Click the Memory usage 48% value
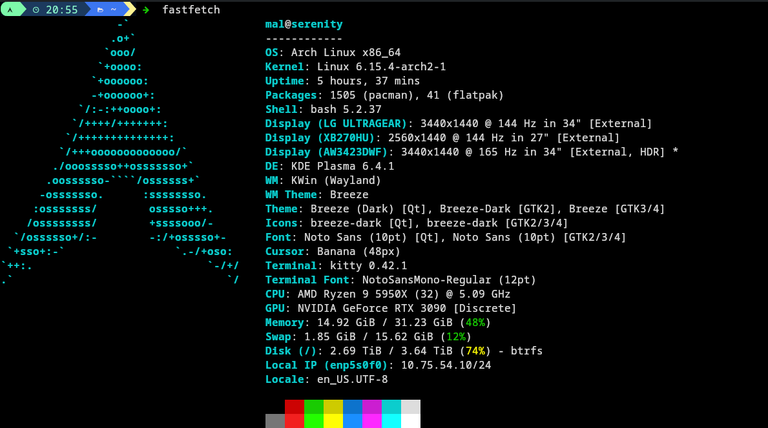Screen dimensions: 768x428 click(475, 322)
